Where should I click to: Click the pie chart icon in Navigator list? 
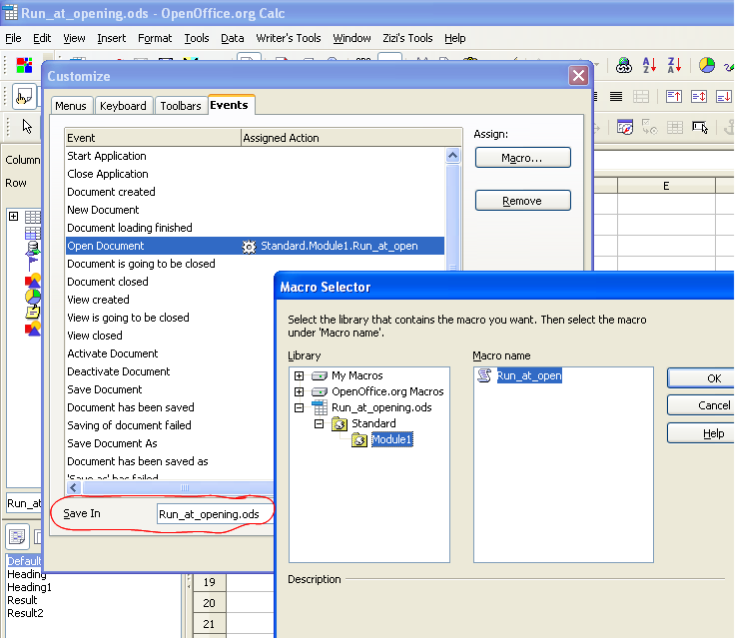tap(33, 296)
